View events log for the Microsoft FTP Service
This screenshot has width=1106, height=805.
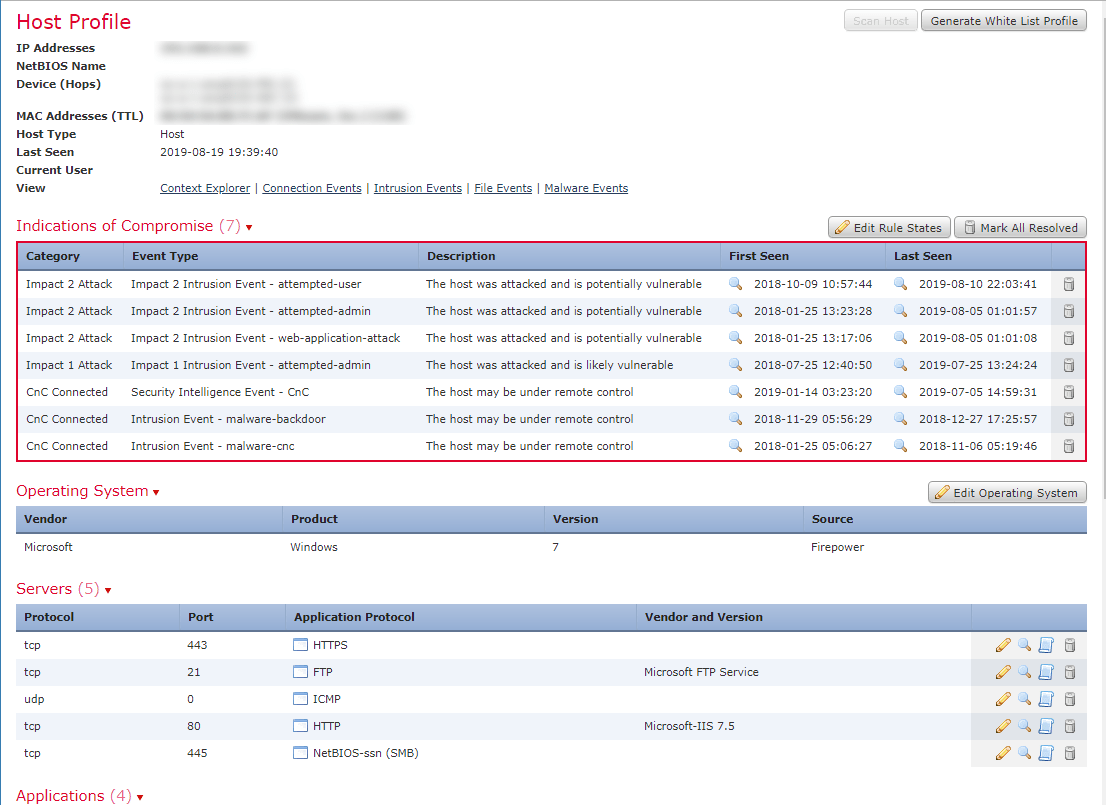pos(1047,672)
